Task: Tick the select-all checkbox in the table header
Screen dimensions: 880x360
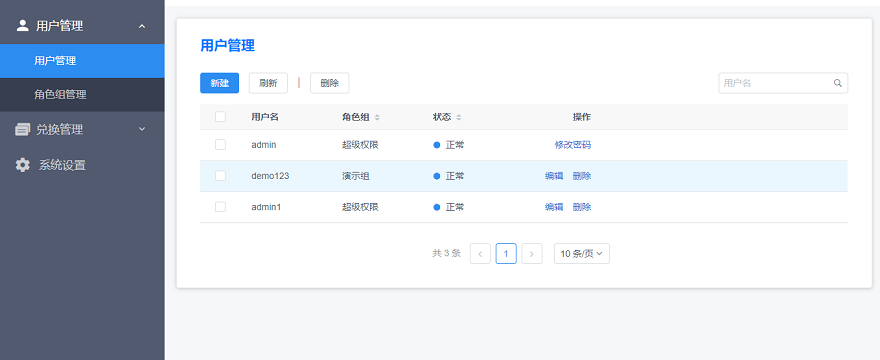Action: pyautogui.click(x=220, y=117)
